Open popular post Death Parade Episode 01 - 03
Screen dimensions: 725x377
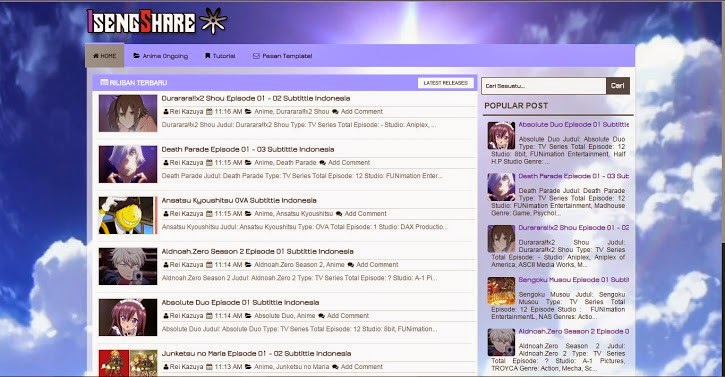573,176
